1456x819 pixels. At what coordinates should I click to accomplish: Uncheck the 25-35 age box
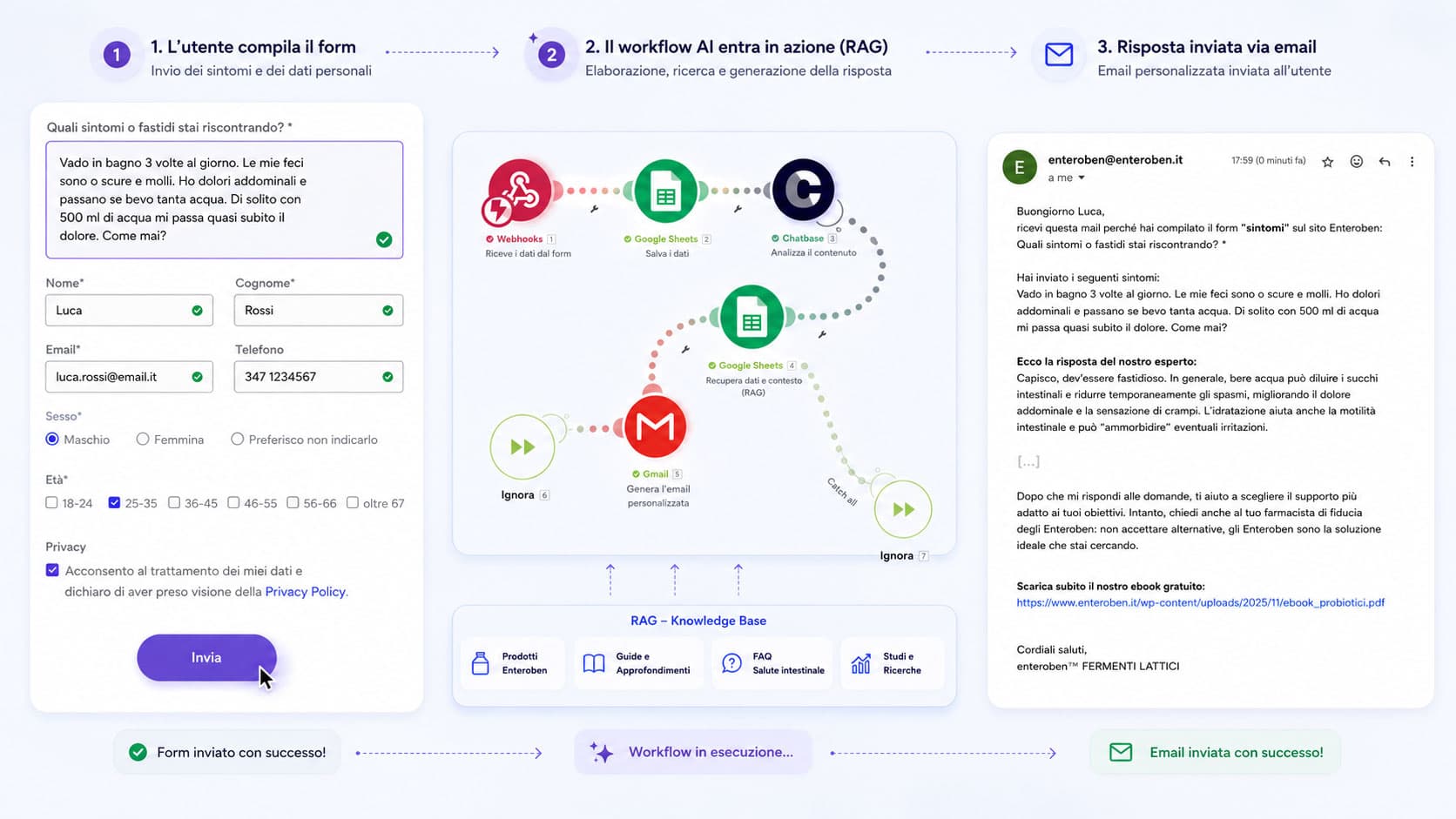(114, 503)
